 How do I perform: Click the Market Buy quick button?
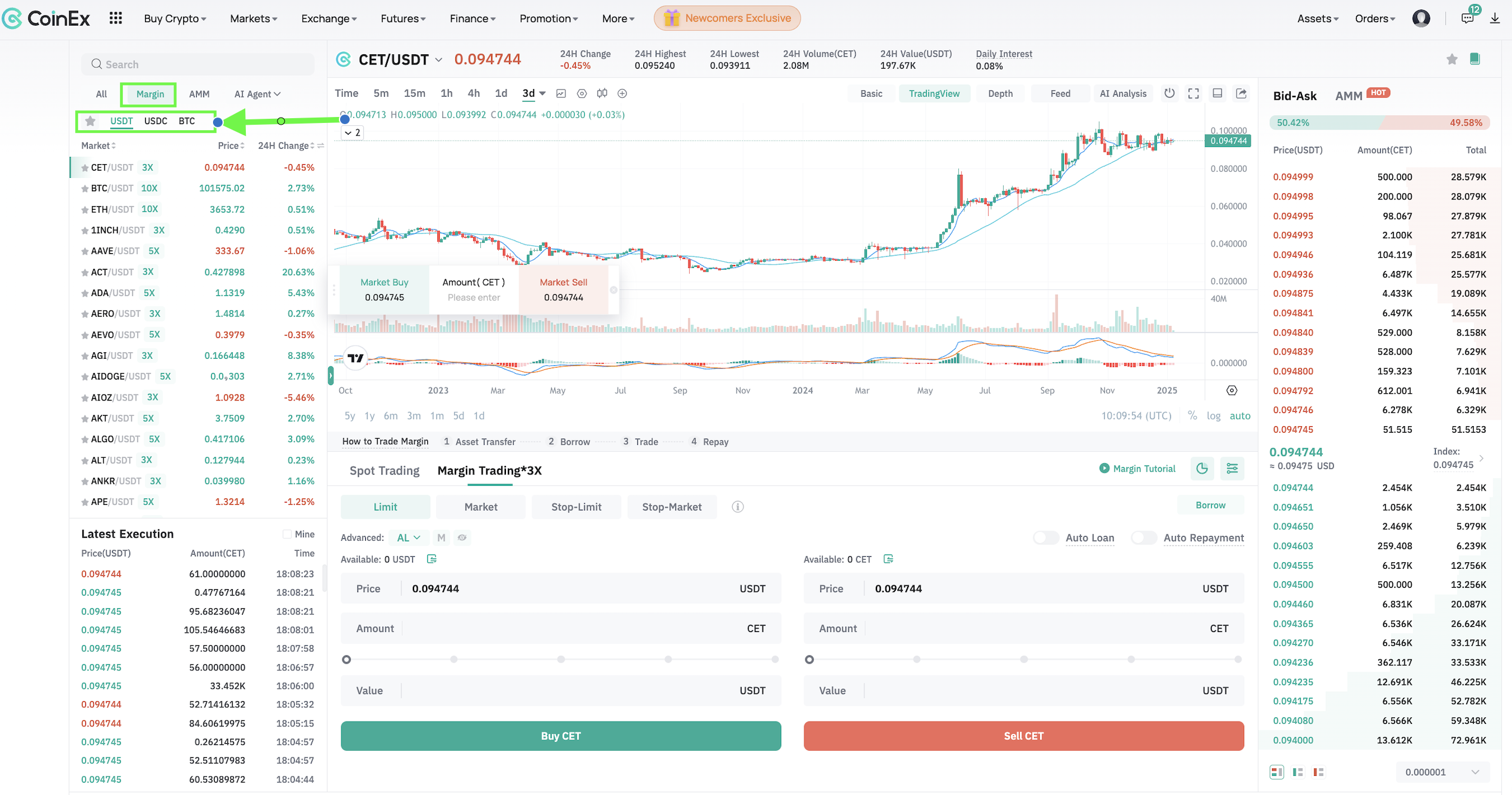[x=384, y=289]
